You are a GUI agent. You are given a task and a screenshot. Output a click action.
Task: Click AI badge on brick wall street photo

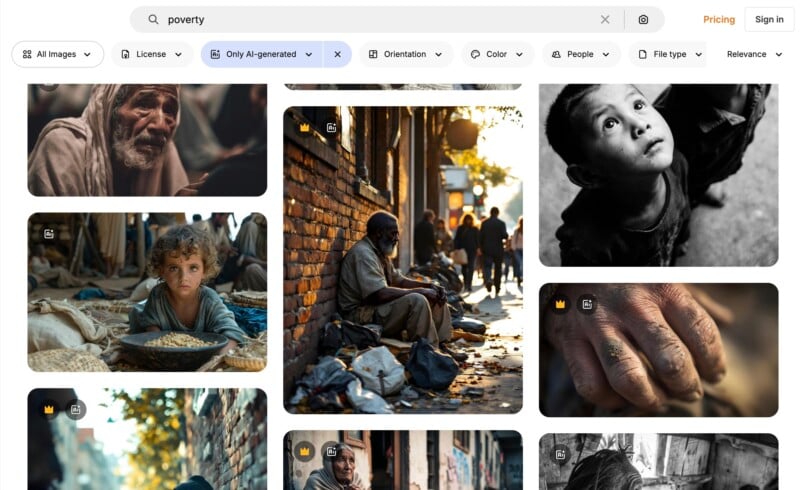coord(331,127)
